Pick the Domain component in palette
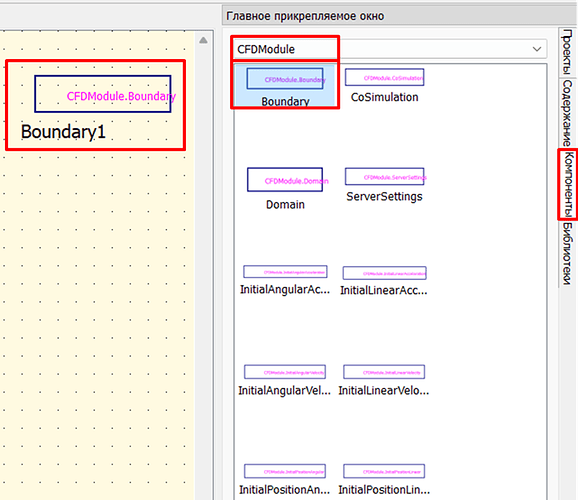Screen dimensions: 578x500 pyautogui.click(x=285, y=189)
